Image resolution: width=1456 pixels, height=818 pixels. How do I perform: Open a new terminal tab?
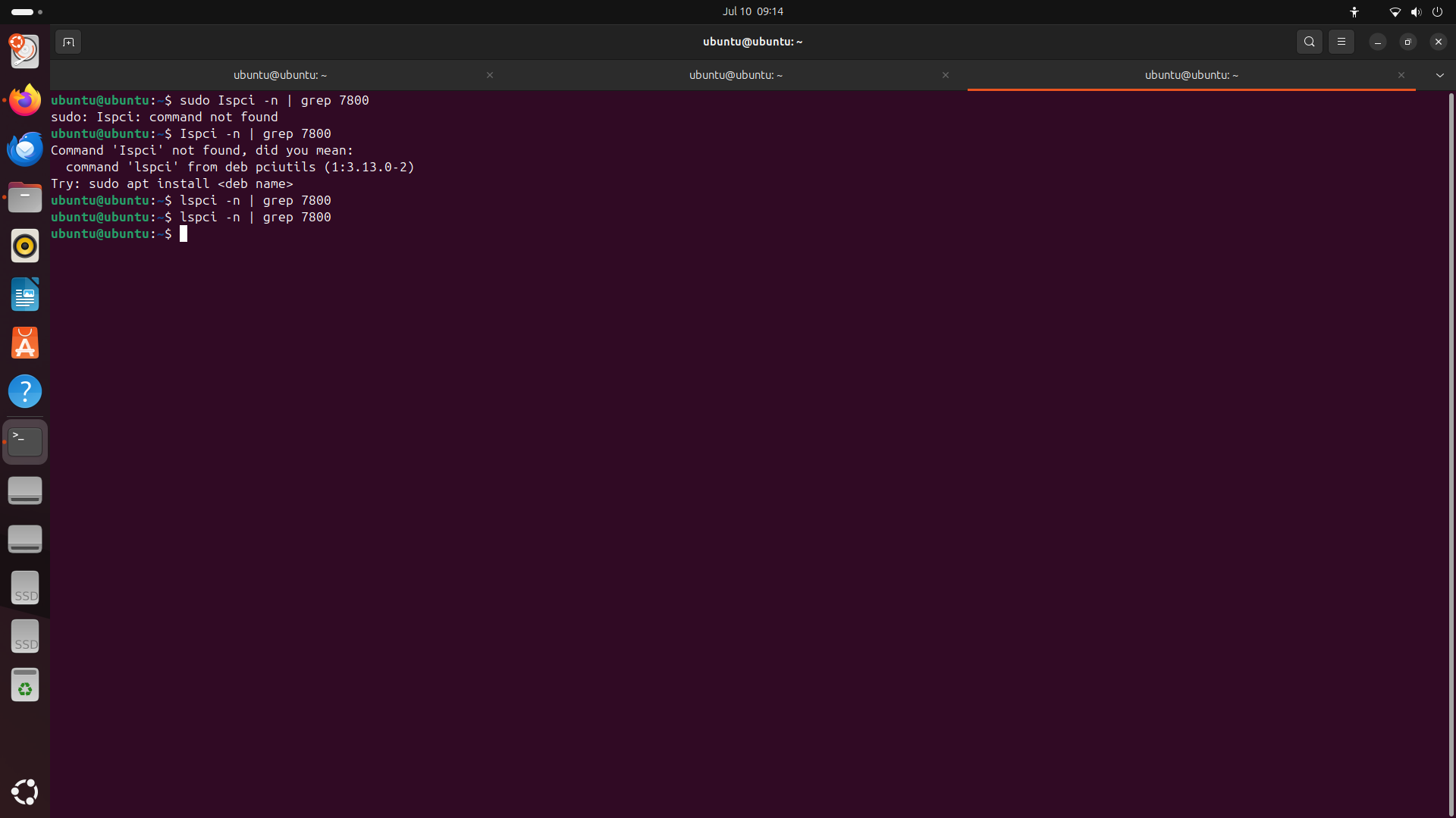[68, 42]
